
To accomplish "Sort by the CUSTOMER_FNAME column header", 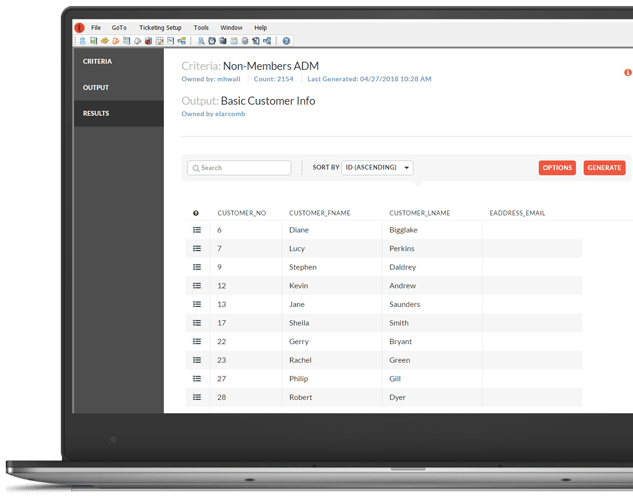I will [x=319, y=213].
